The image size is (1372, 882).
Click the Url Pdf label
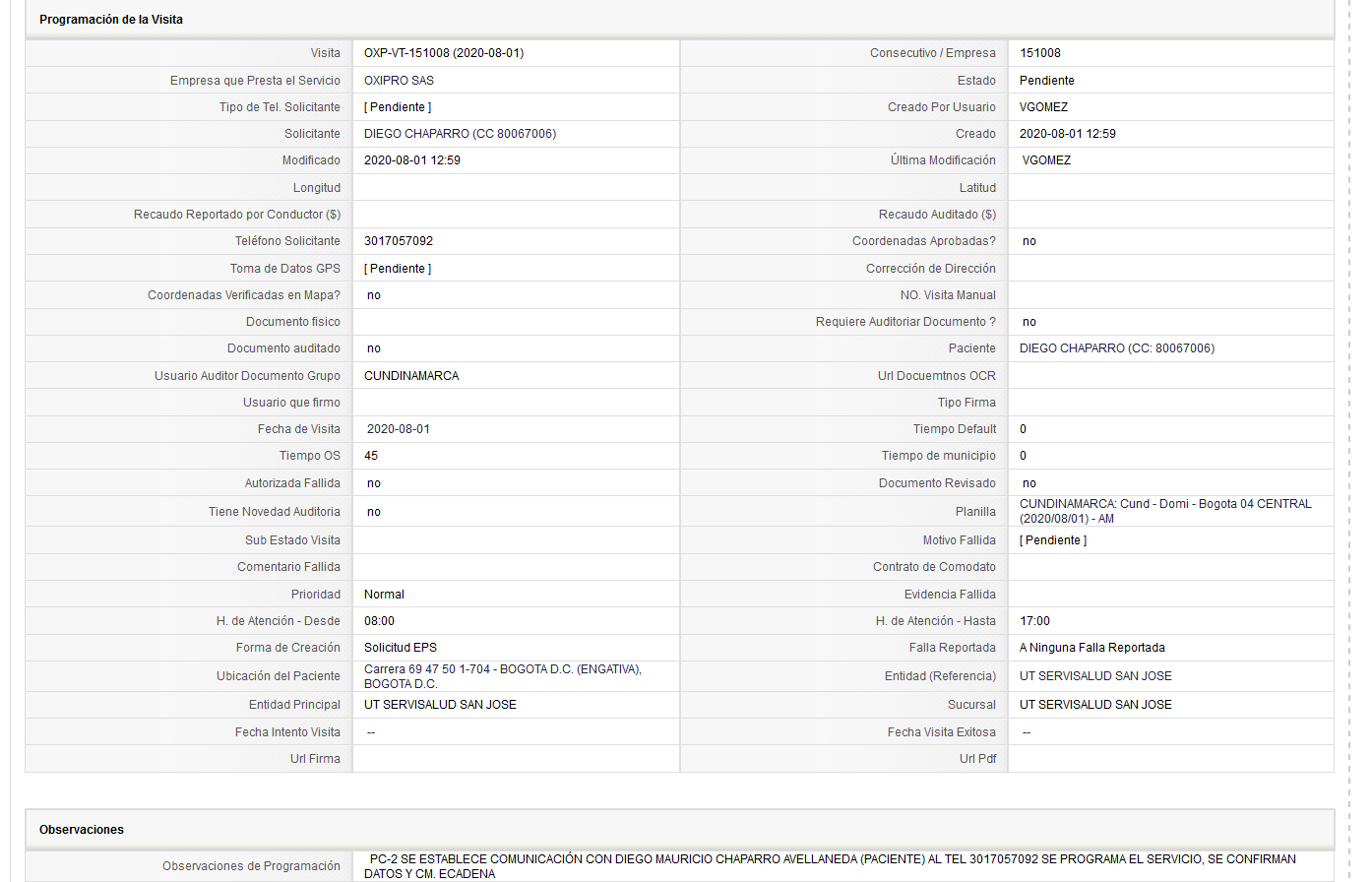(x=977, y=759)
